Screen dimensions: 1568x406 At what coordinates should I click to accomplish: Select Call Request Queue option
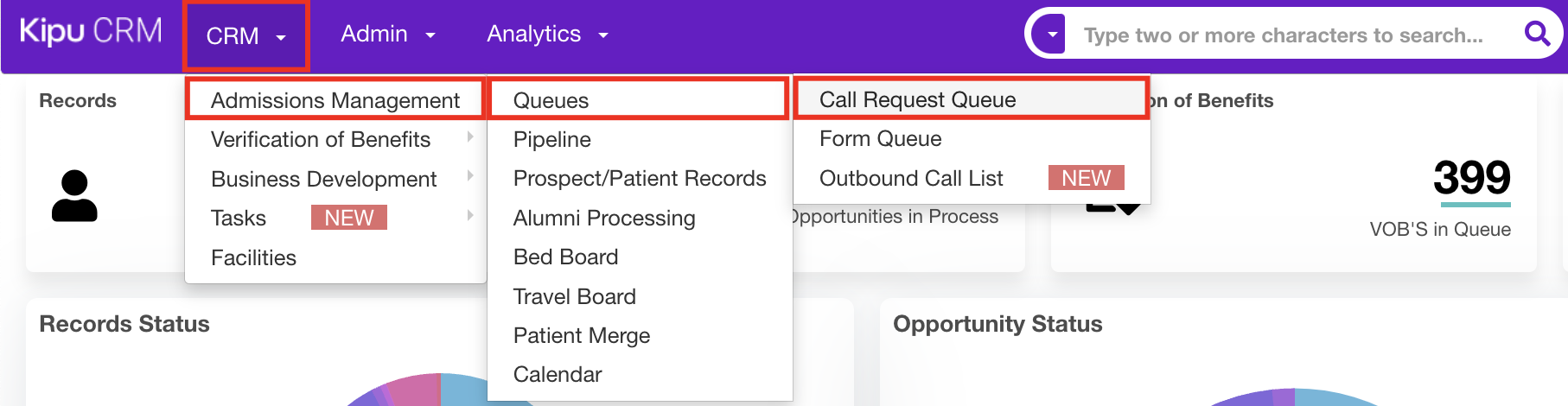917,99
